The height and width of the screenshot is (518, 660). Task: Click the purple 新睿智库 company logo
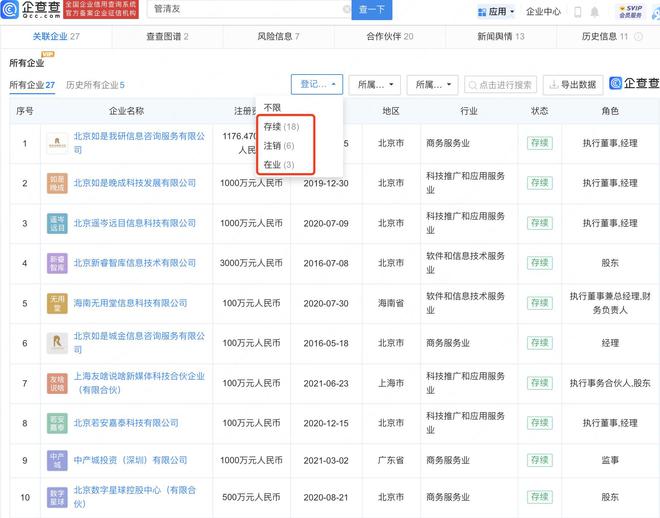(x=57, y=263)
